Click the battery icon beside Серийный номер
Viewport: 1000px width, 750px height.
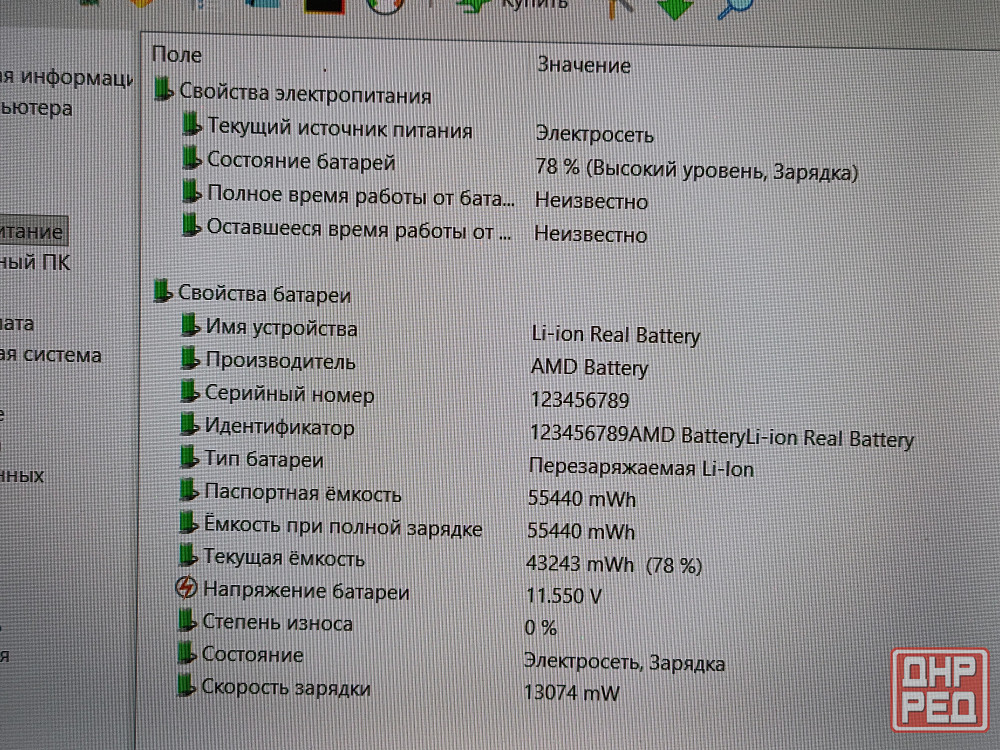pyautogui.click(x=189, y=393)
